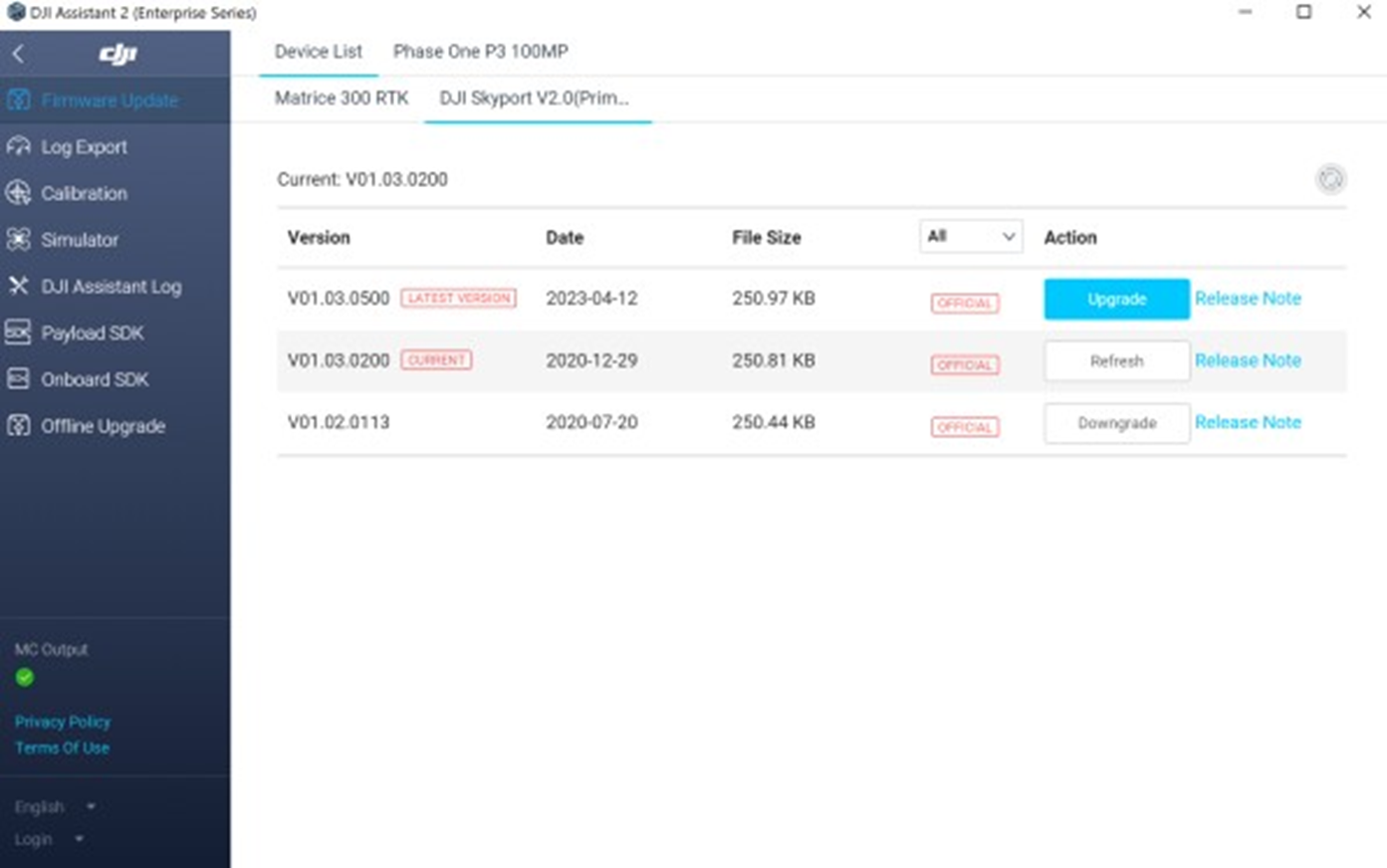The image size is (1387, 868).
Task: Click the version text V01.03.0500
Action: coord(339,299)
